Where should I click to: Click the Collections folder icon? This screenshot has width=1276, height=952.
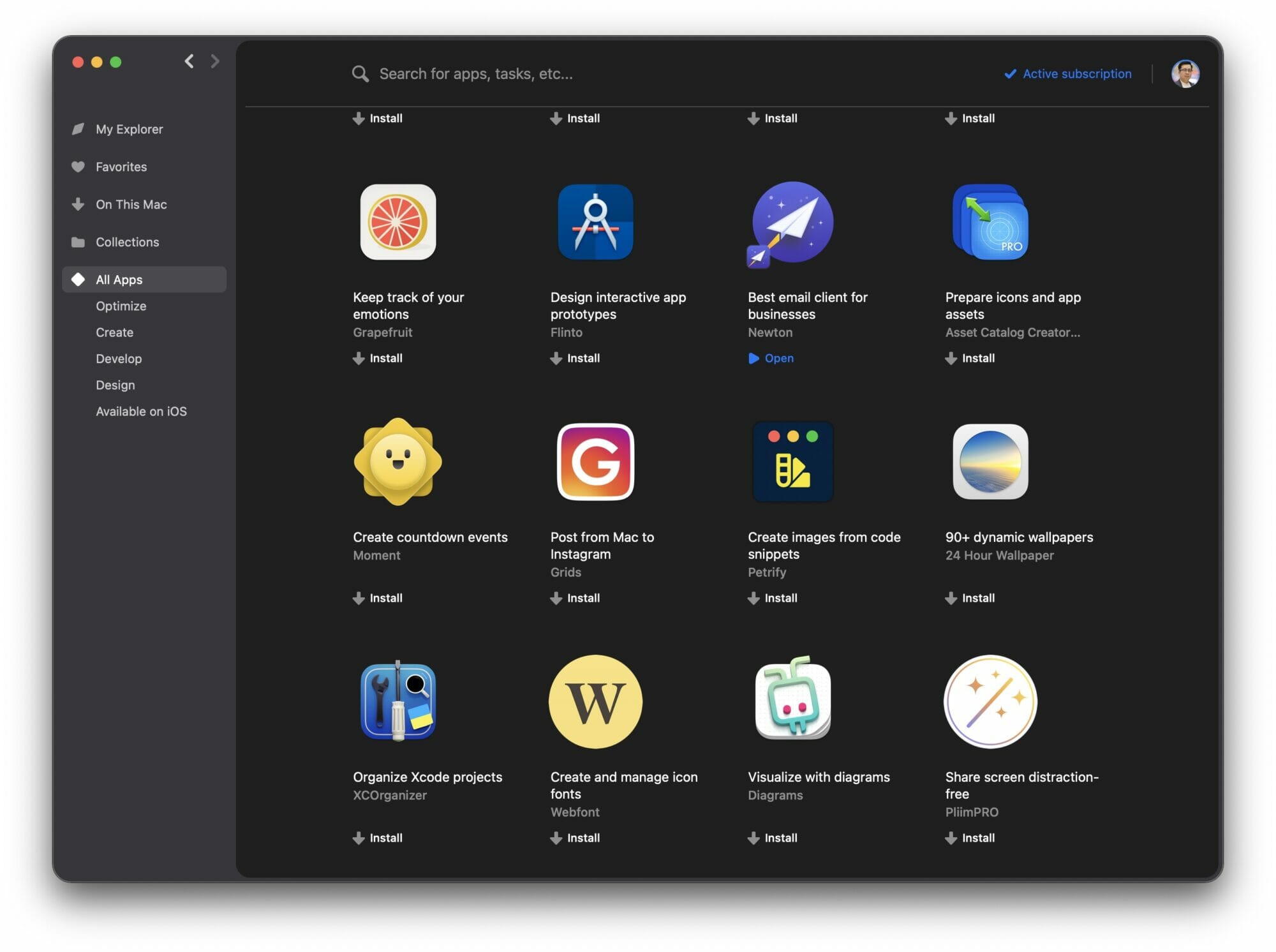(x=78, y=242)
